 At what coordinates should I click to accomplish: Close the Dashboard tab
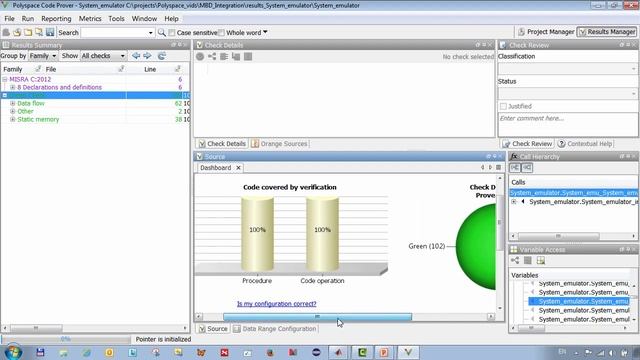pyautogui.click(x=238, y=168)
